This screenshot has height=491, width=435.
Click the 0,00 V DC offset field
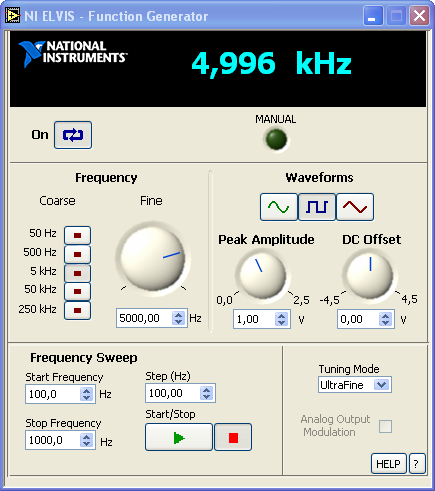pyautogui.click(x=358, y=319)
